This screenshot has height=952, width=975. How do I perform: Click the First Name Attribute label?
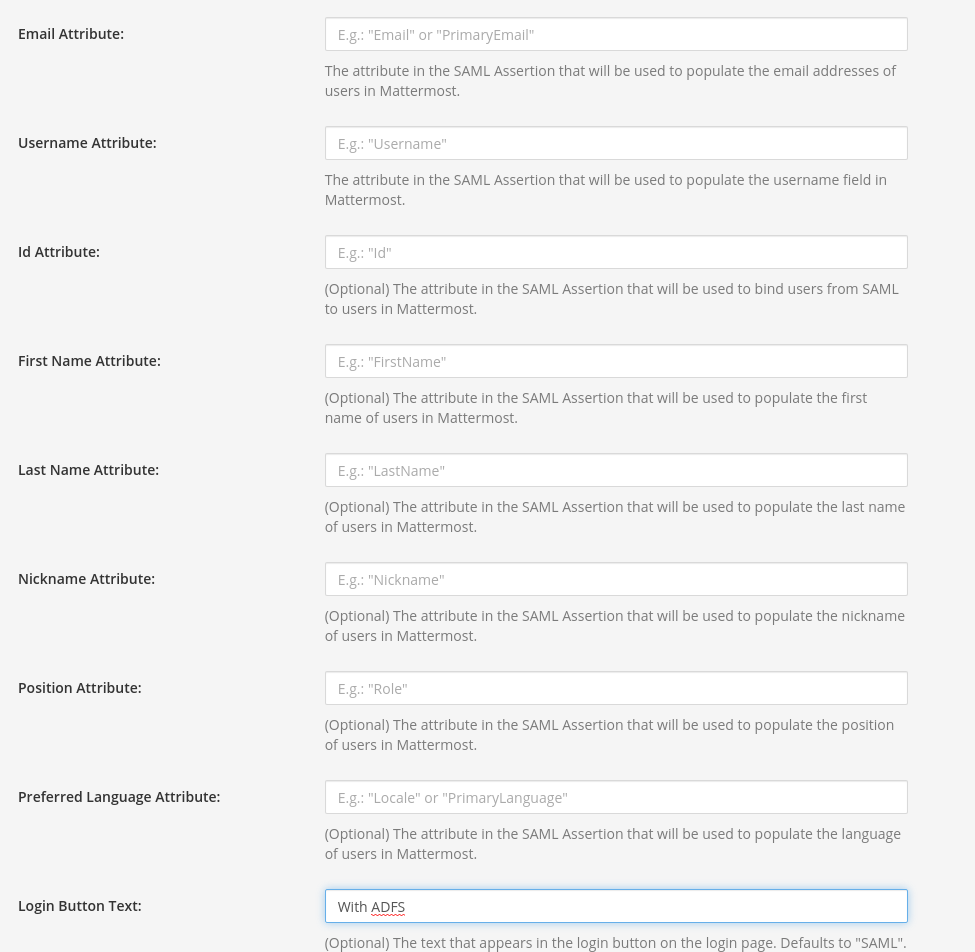(x=89, y=360)
